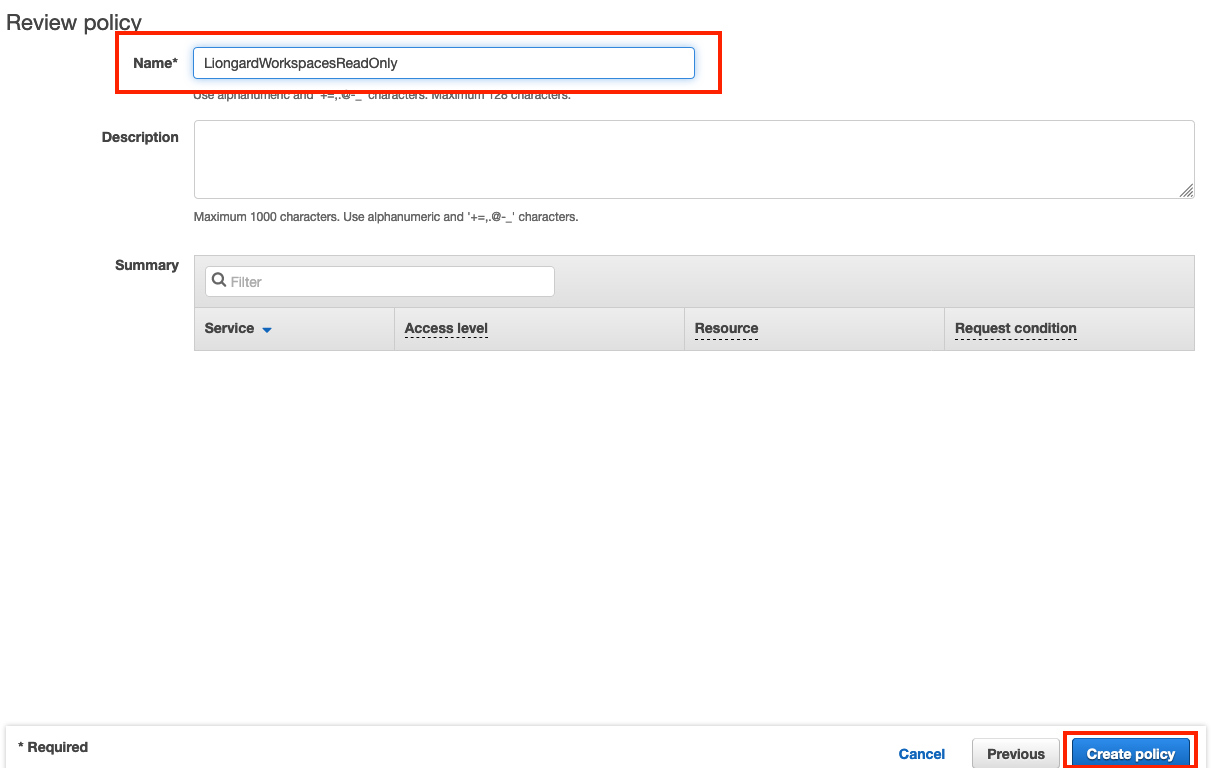
Task: Click the Access level column header
Action: (x=446, y=328)
